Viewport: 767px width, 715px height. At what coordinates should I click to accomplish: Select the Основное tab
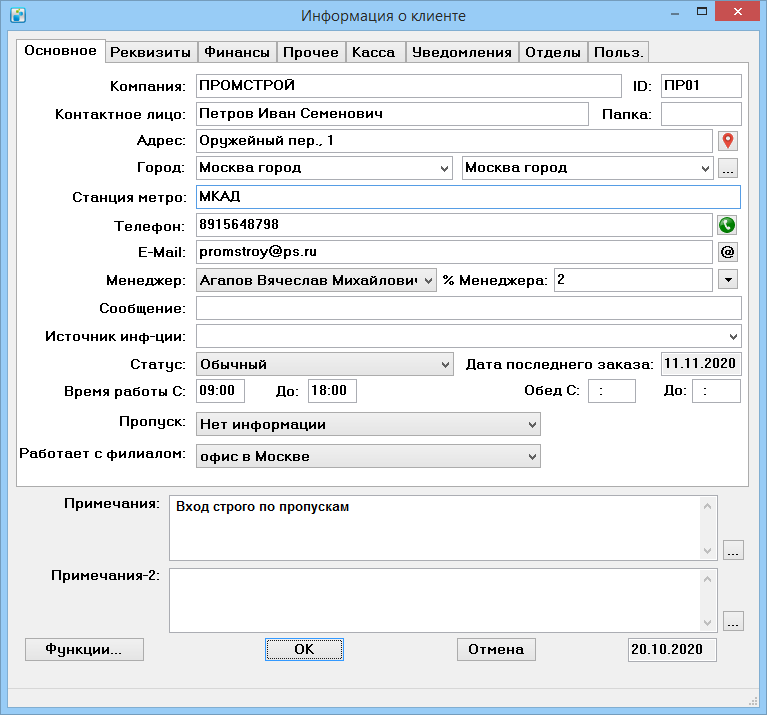[x=61, y=51]
